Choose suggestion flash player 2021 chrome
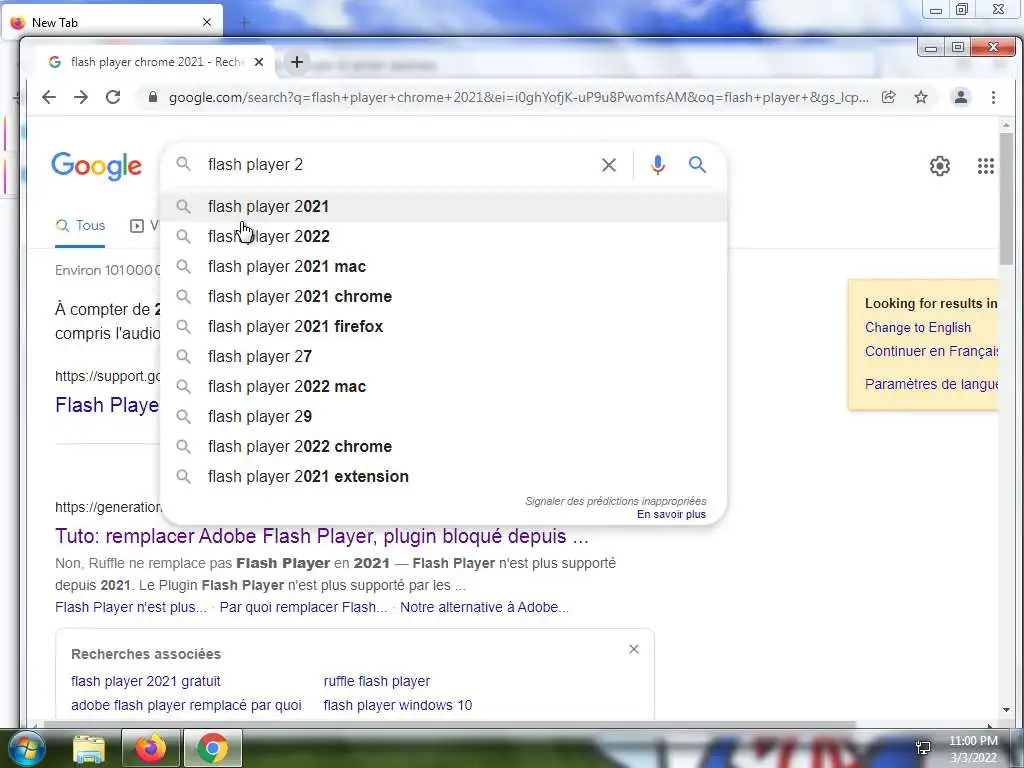 click(x=444, y=296)
